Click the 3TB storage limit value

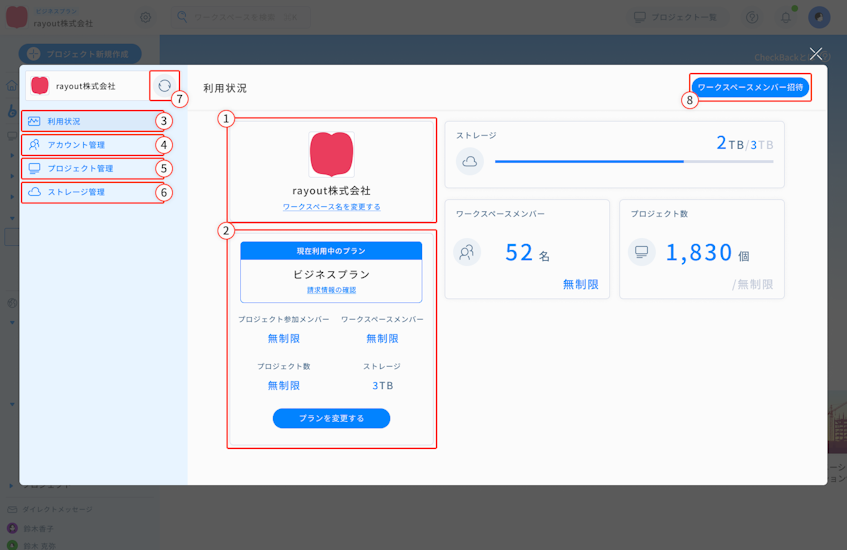(x=382, y=386)
